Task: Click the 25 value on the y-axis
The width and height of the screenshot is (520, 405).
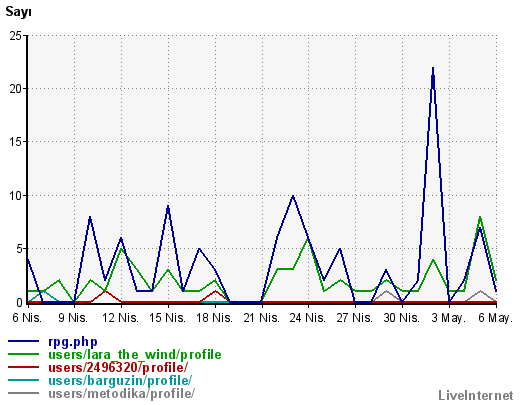Action: [16, 36]
